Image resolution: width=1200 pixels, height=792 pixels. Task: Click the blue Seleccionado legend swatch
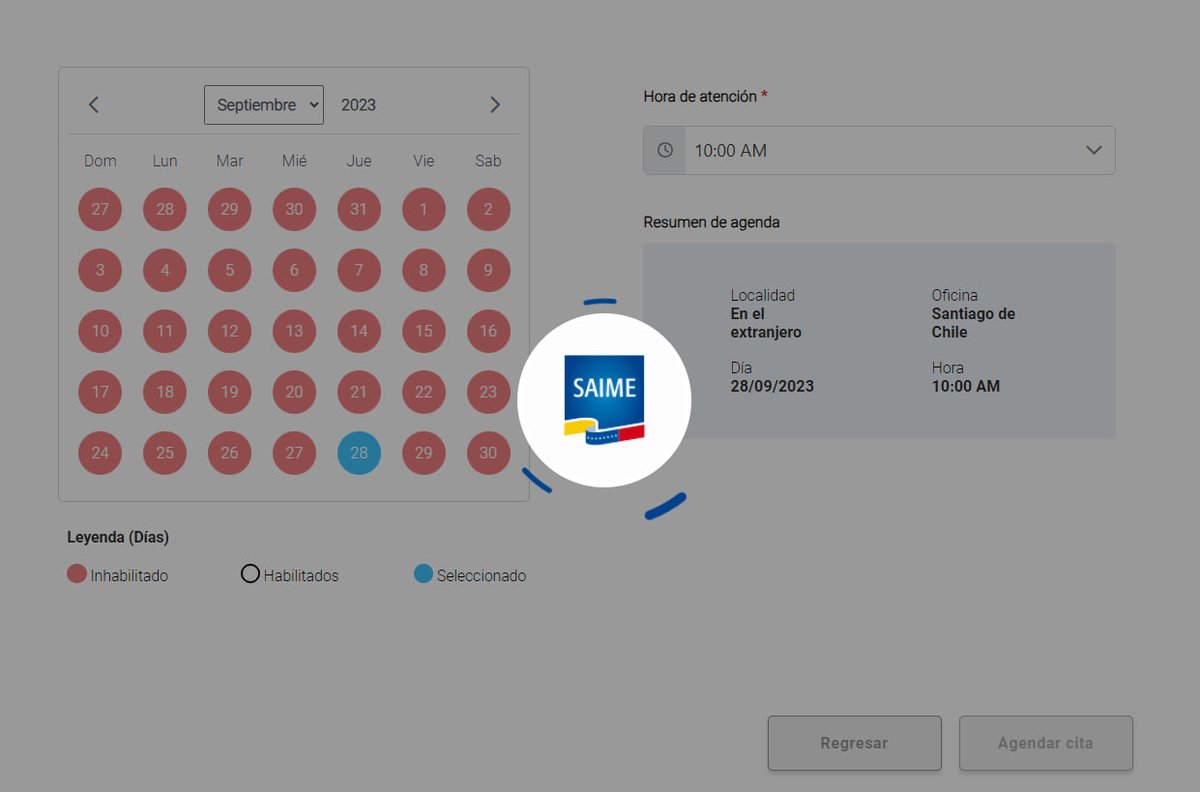click(423, 574)
